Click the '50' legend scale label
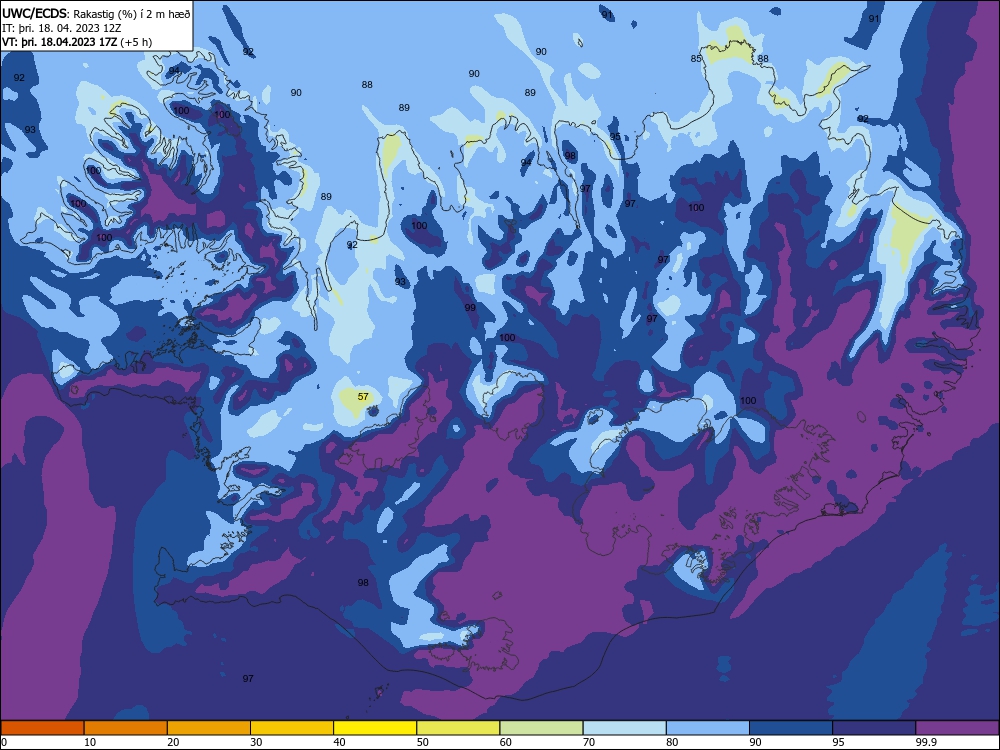The height and width of the screenshot is (750, 1000). click(x=423, y=742)
